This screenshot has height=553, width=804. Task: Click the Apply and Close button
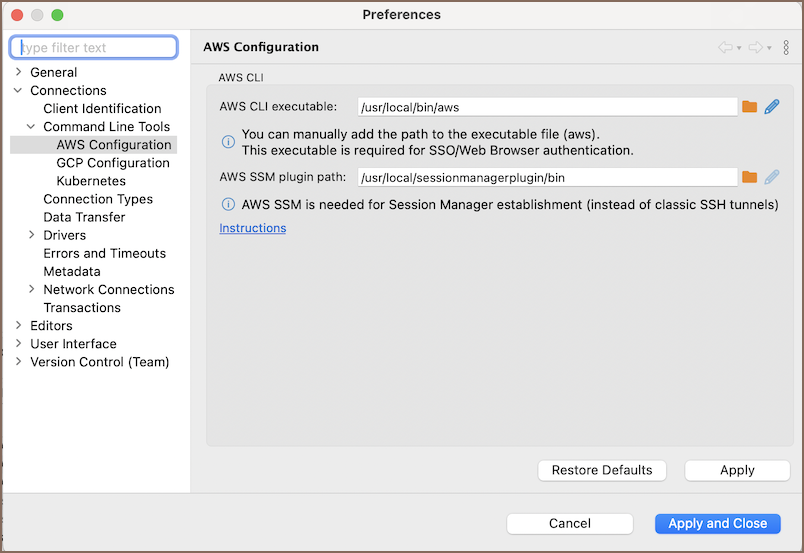[x=717, y=523]
